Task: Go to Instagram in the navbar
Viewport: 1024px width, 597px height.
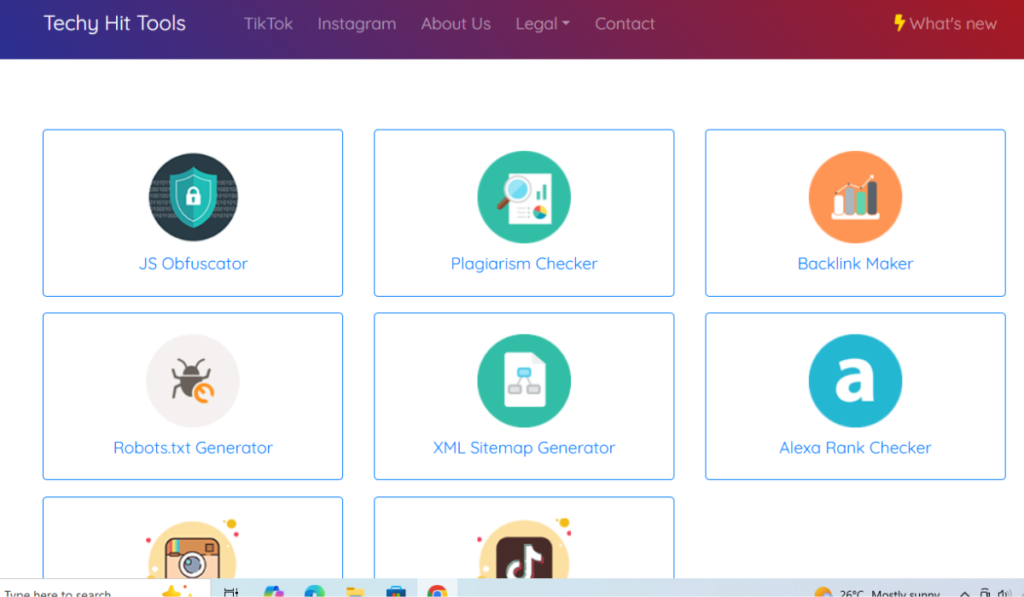Action: tap(357, 24)
